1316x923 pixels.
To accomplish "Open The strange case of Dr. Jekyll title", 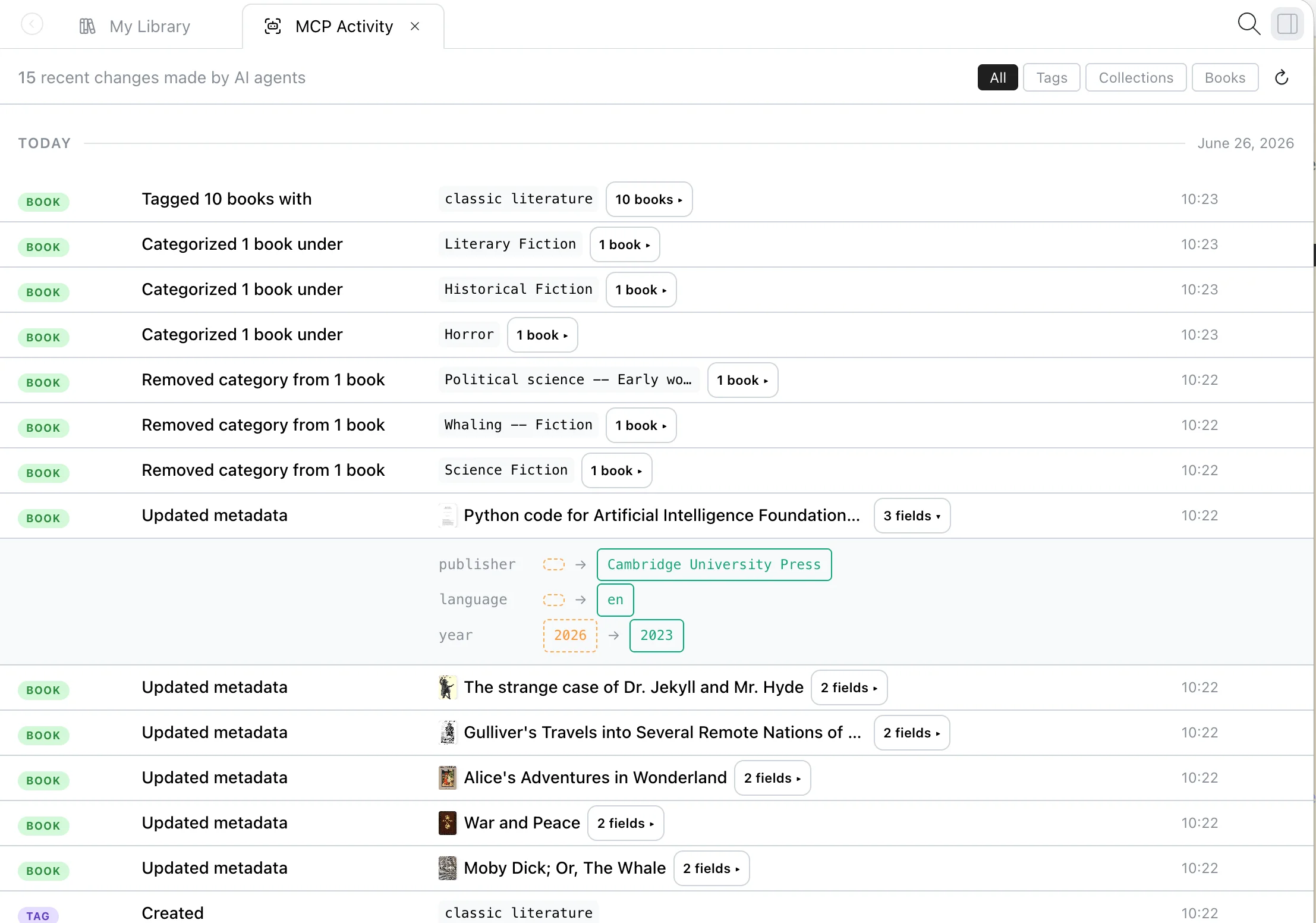I will pyautogui.click(x=634, y=687).
